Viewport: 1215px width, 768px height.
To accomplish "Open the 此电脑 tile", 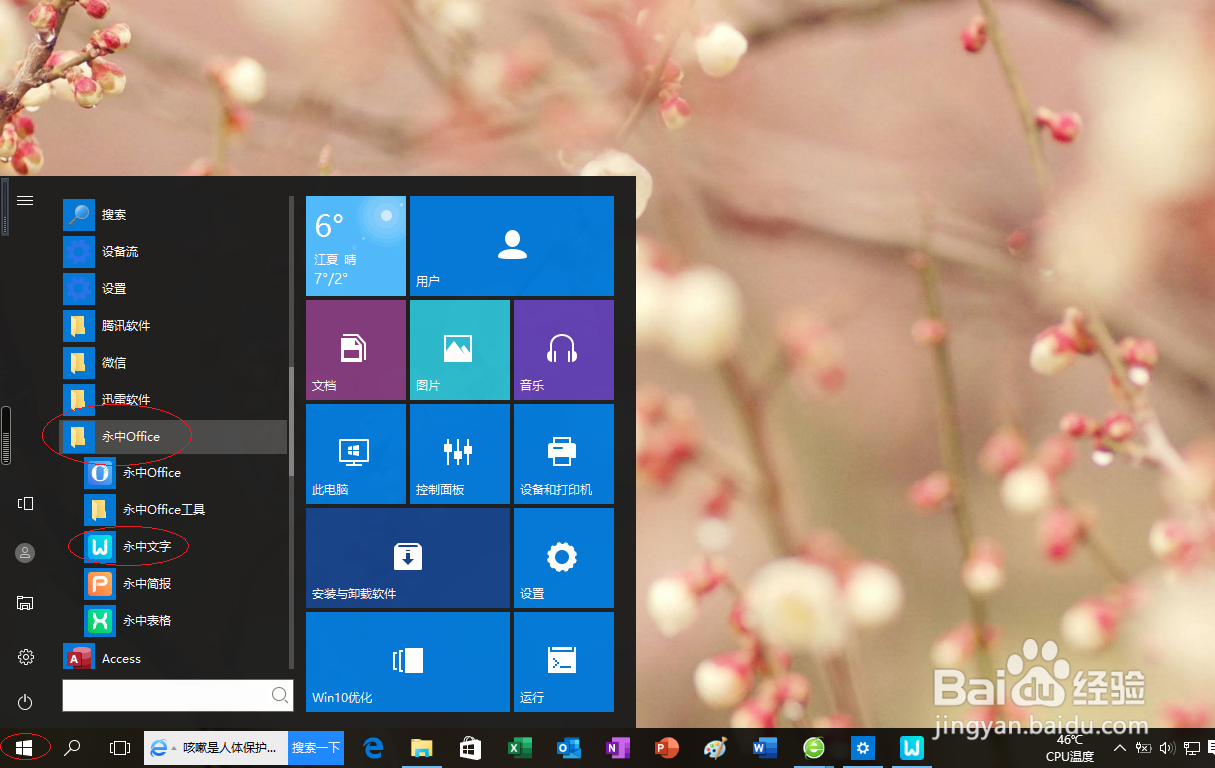I will [x=356, y=454].
